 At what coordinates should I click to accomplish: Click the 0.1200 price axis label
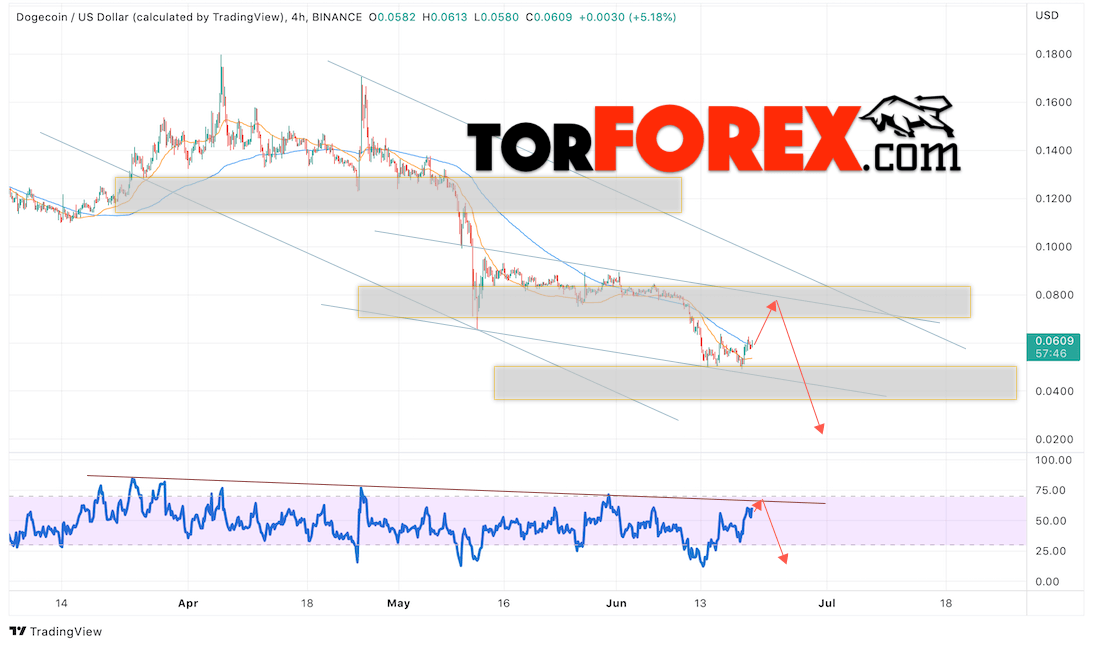(1053, 199)
